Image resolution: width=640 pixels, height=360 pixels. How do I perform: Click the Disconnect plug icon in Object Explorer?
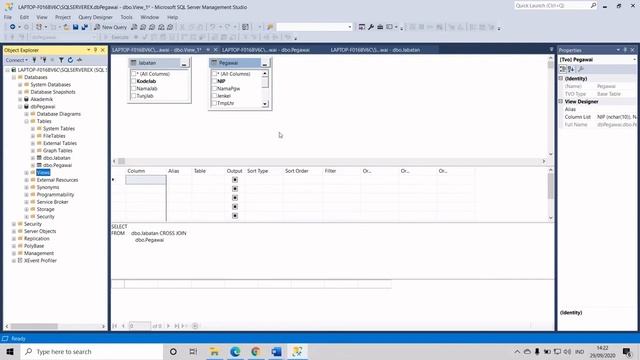(43, 60)
